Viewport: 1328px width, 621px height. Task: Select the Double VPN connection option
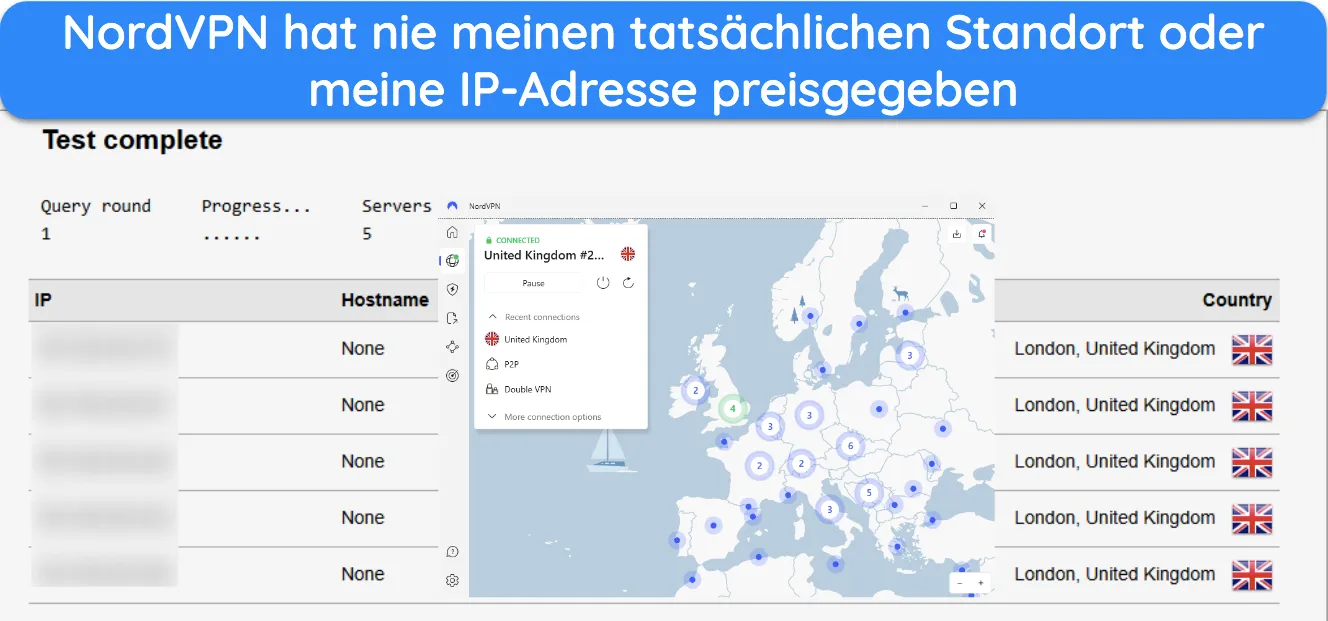(x=518, y=389)
